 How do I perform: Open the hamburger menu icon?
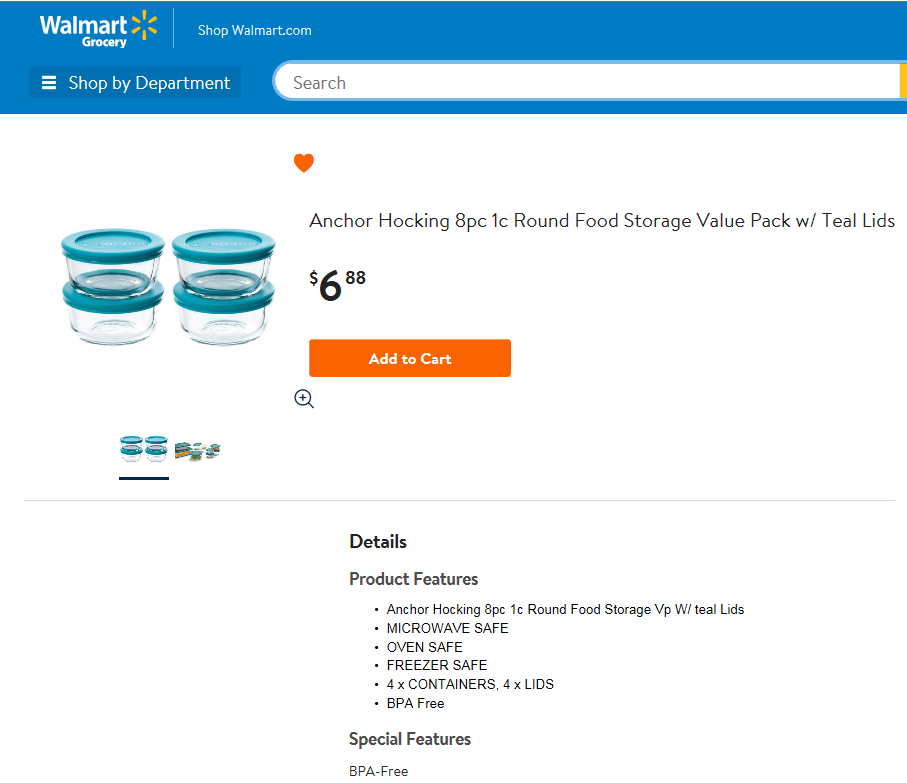pos(49,83)
